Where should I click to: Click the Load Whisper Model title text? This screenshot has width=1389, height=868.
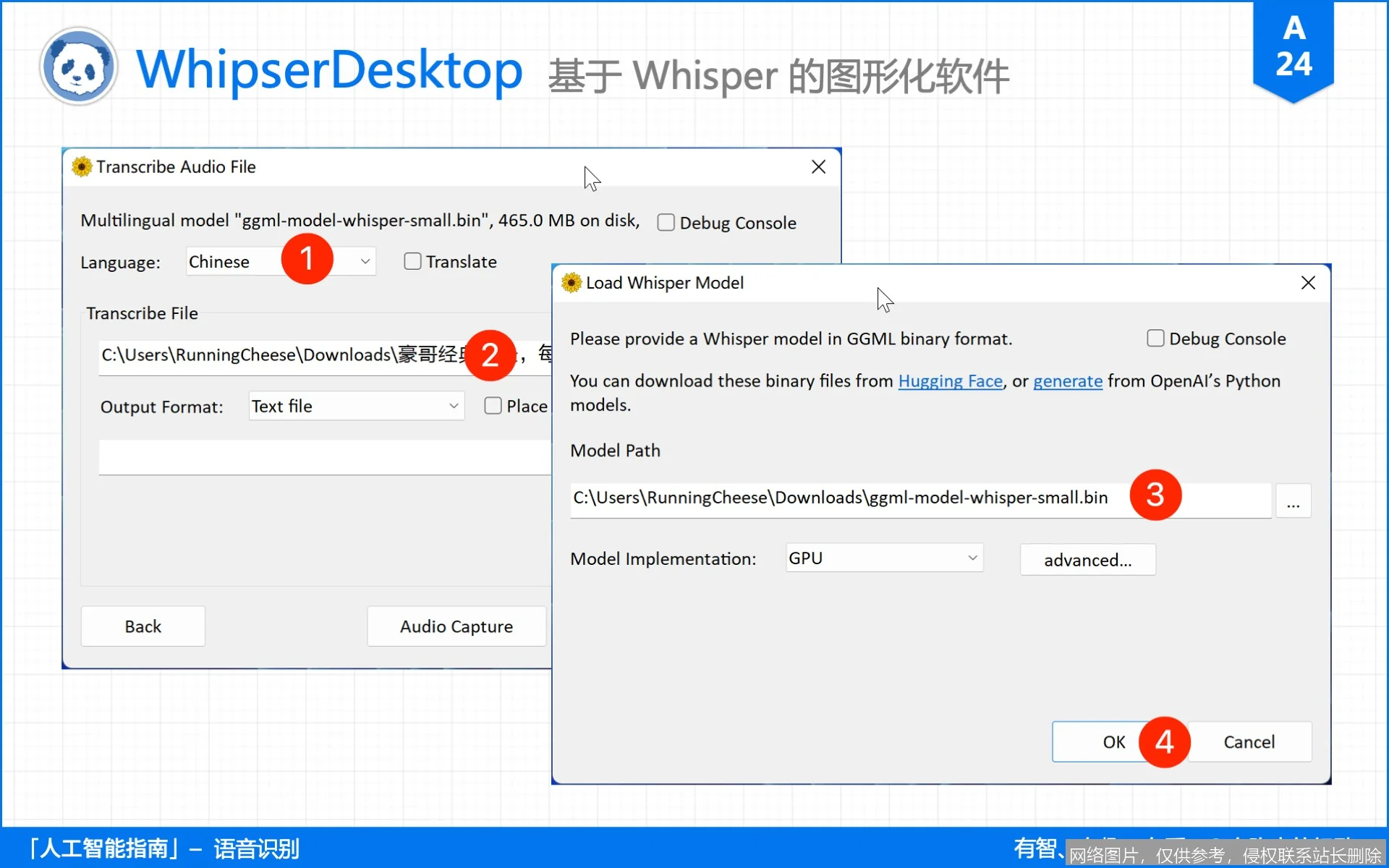click(x=664, y=283)
